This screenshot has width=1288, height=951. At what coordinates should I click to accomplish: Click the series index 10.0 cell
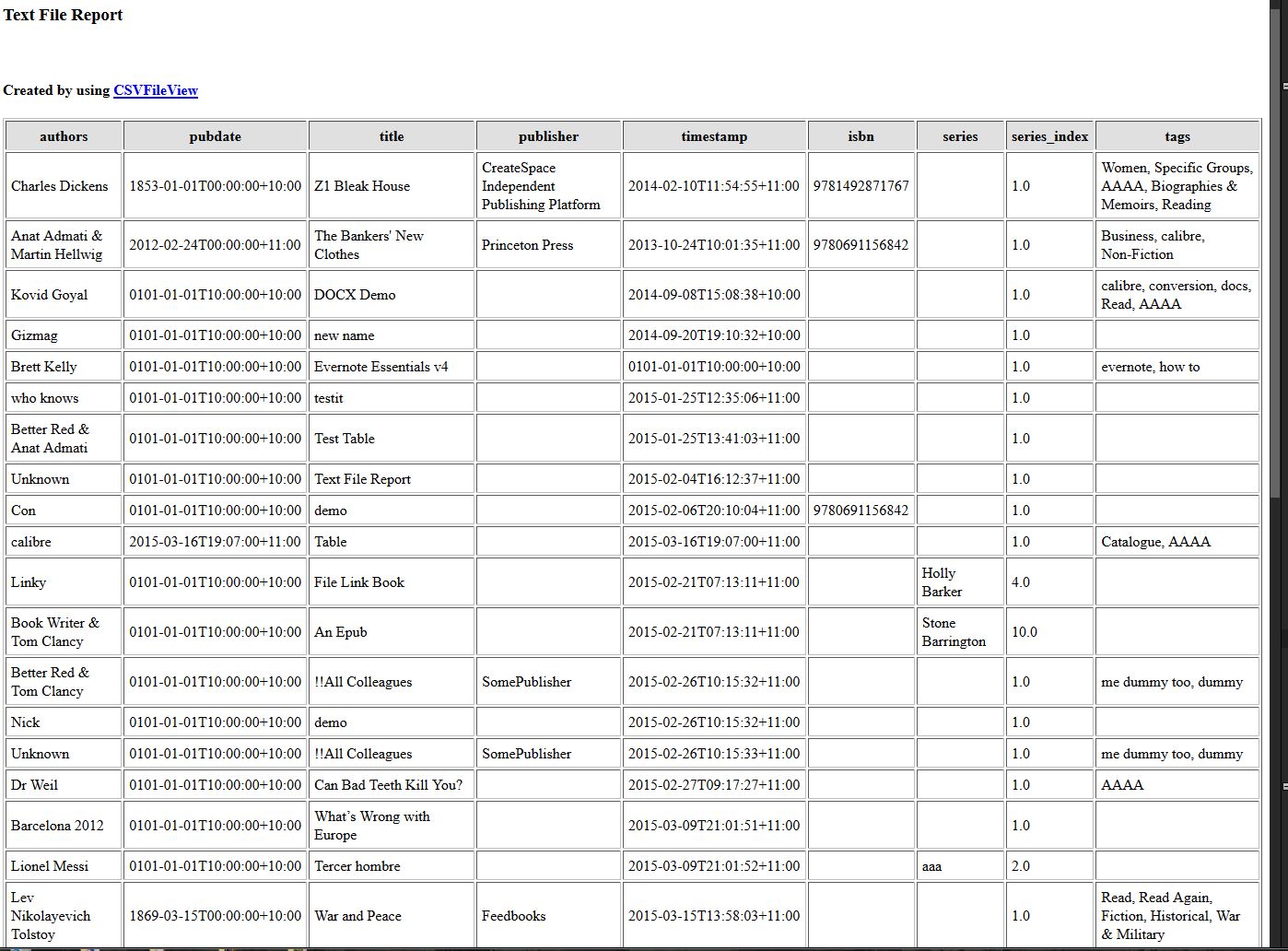pos(1049,632)
